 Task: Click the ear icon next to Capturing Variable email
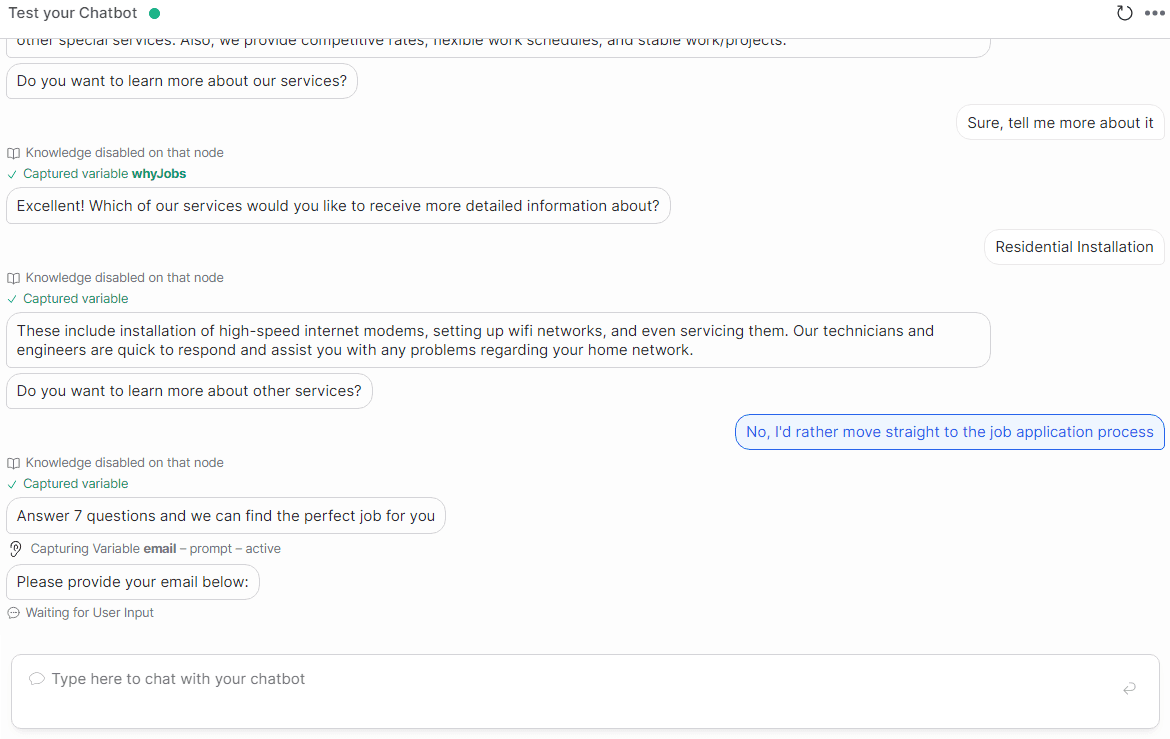[15, 549]
